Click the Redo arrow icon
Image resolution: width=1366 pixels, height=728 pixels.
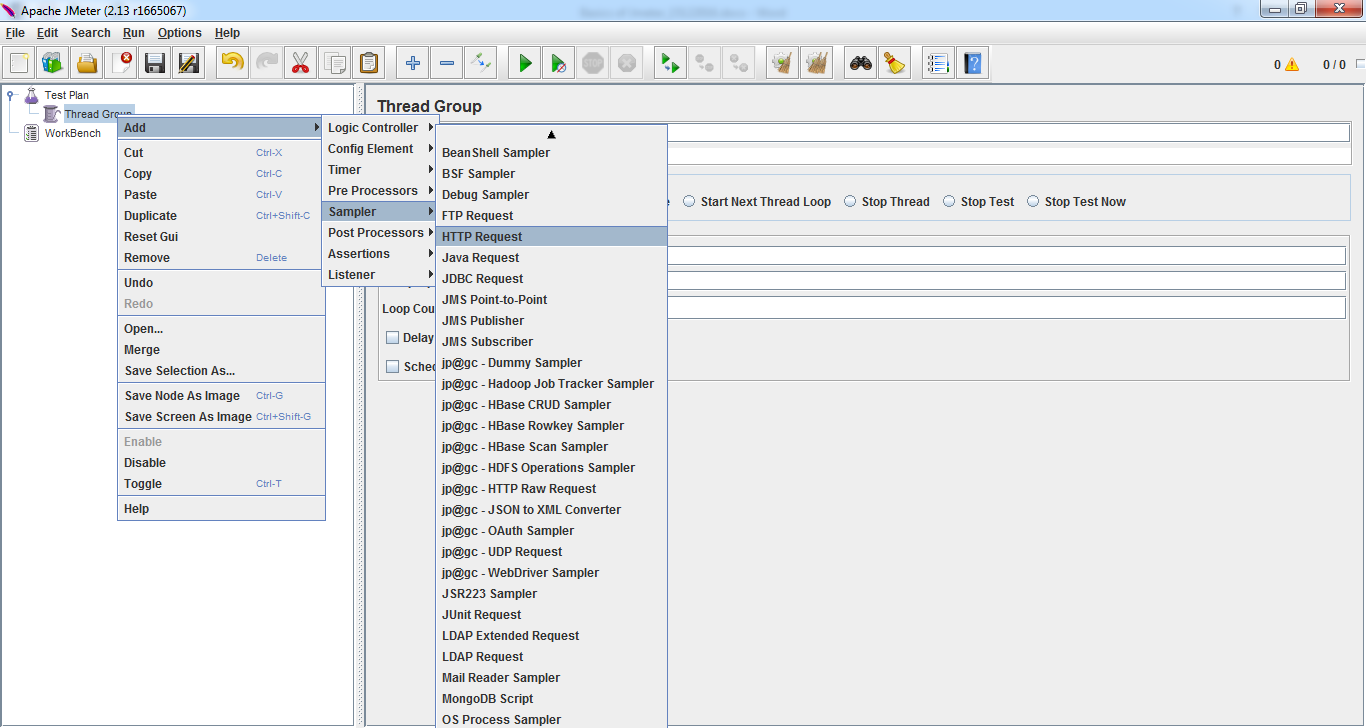click(266, 63)
